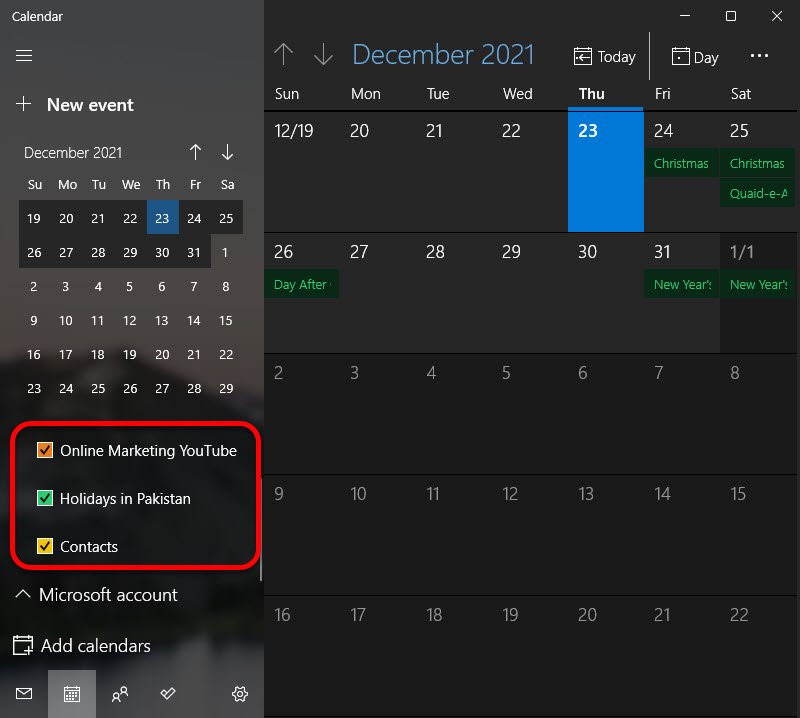
Task: Disable the Contacts calendar checkbox
Action: coord(44,546)
